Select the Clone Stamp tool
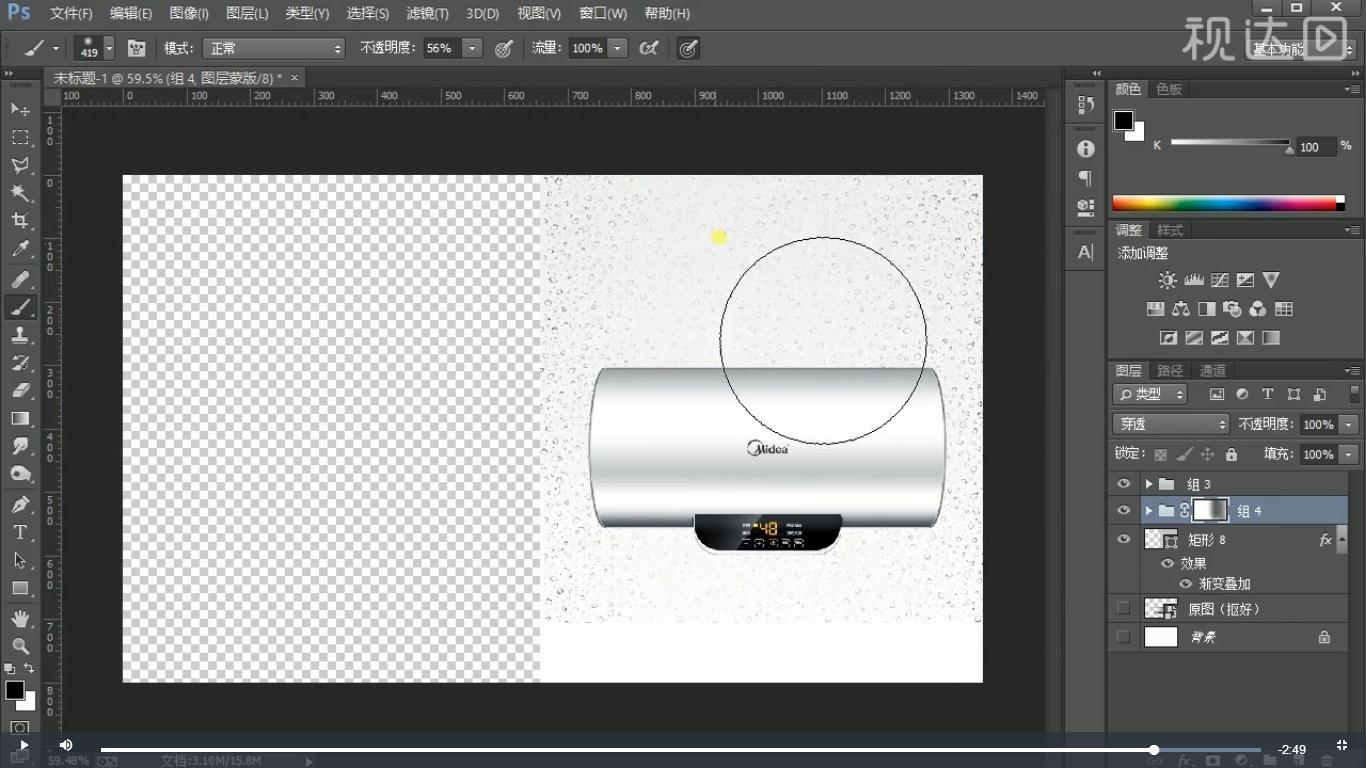The width and height of the screenshot is (1366, 768). tap(19, 336)
